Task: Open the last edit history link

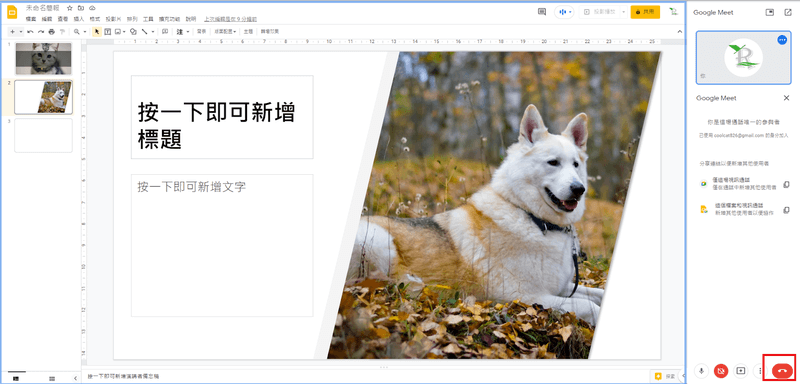Action: (231, 19)
